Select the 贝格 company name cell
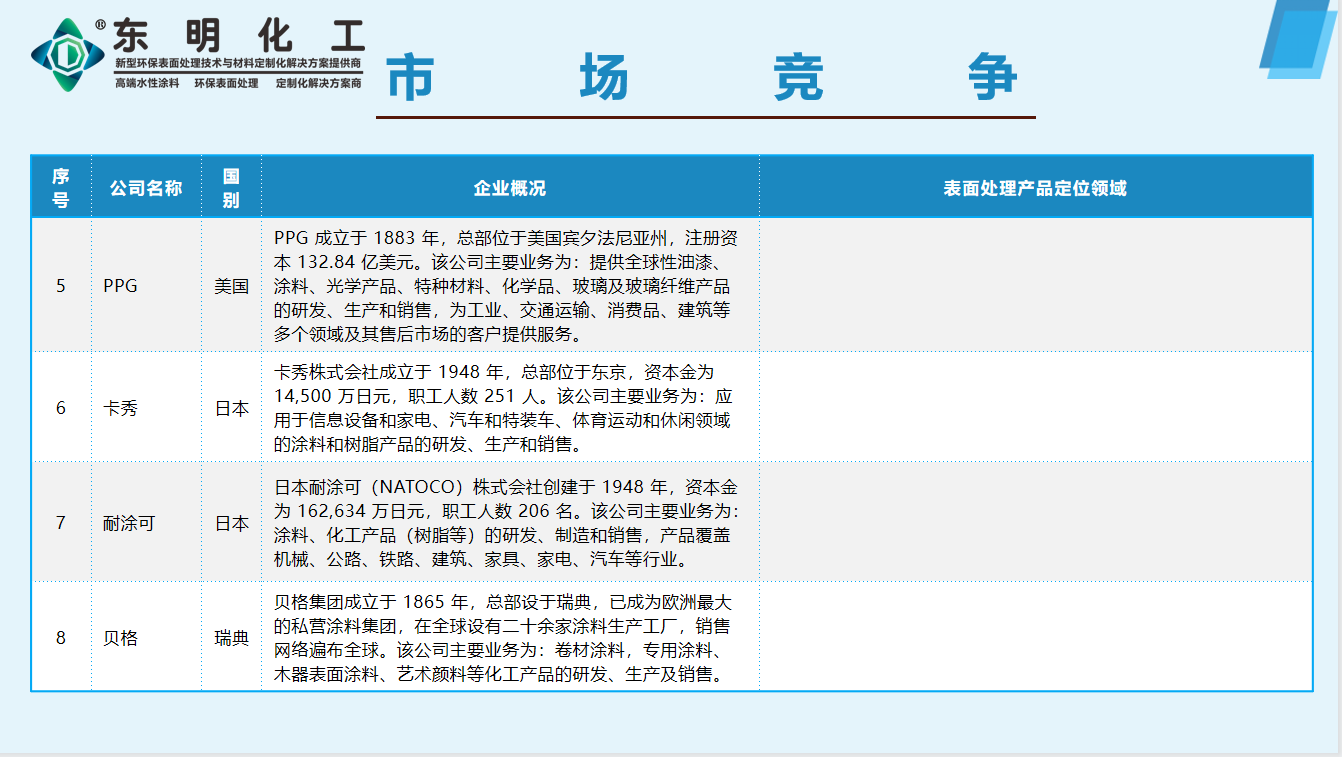The height and width of the screenshot is (757, 1342). [146, 636]
